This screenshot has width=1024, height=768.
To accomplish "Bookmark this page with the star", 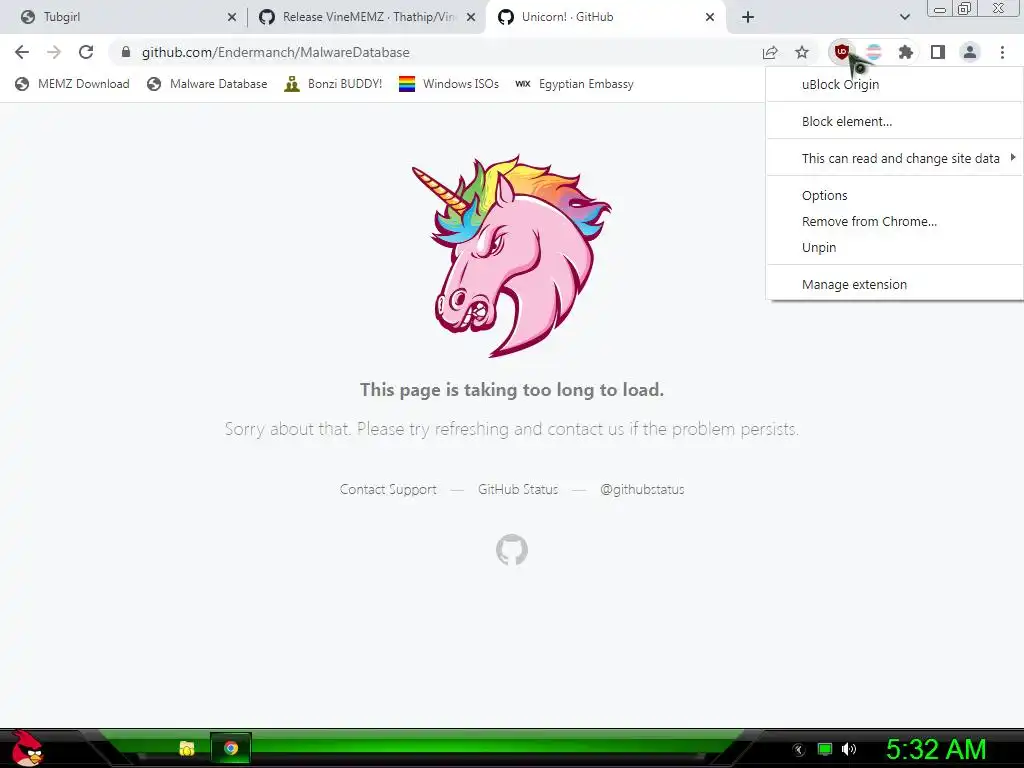I will point(802,52).
